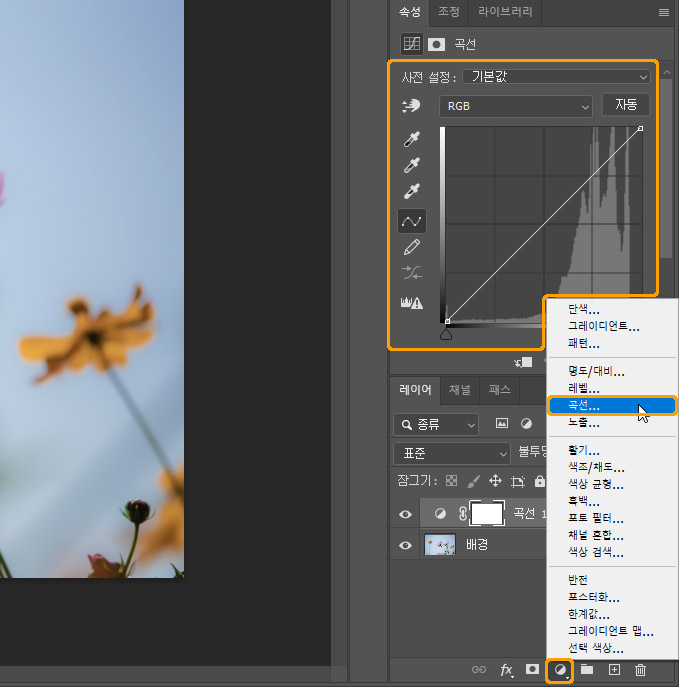Pick the white point eyedropper
The width and height of the screenshot is (679, 687).
click(411, 191)
